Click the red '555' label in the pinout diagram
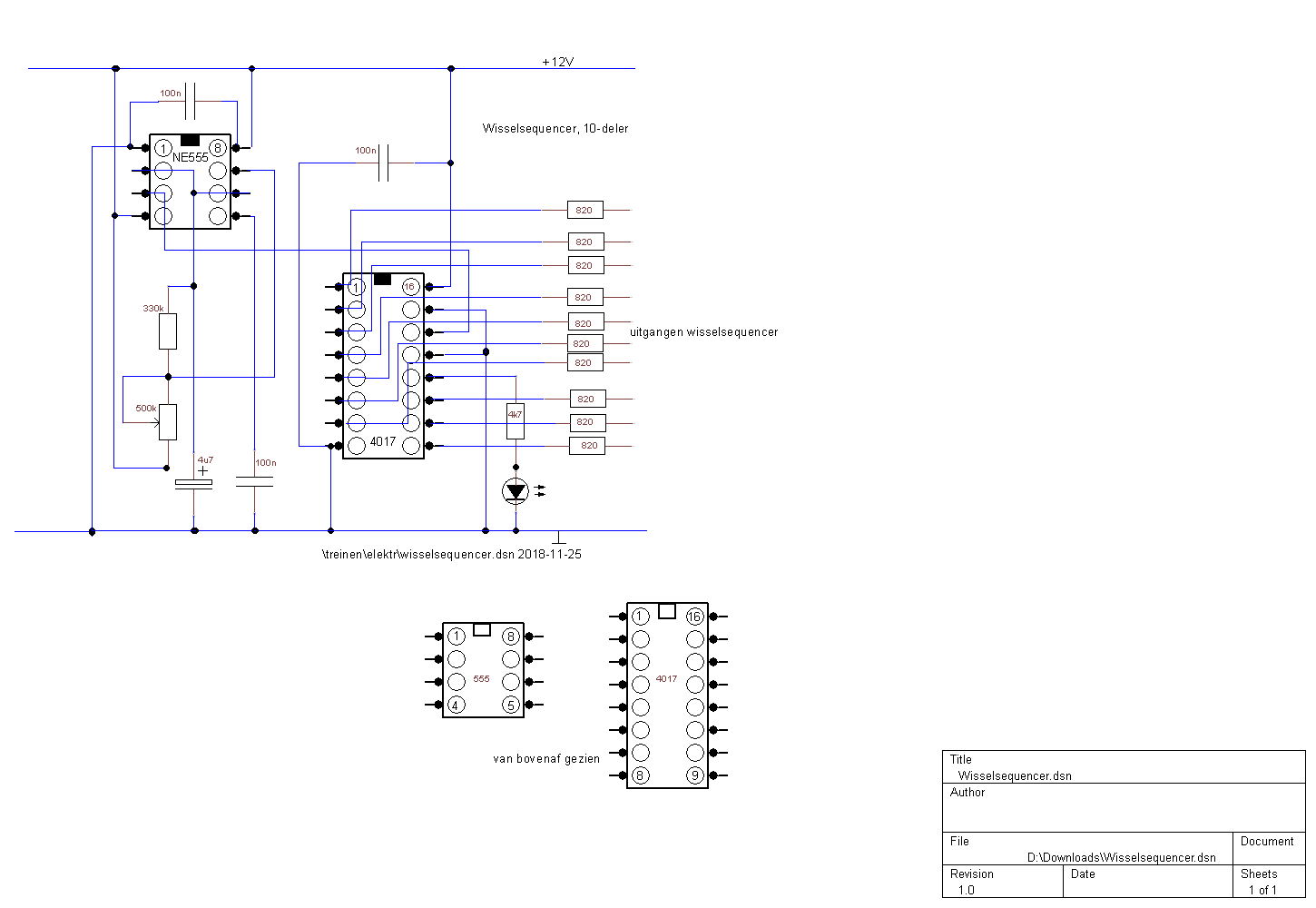Image resolution: width=1316 pixels, height=908 pixels. pyautogui.click(x=482, y=679)
